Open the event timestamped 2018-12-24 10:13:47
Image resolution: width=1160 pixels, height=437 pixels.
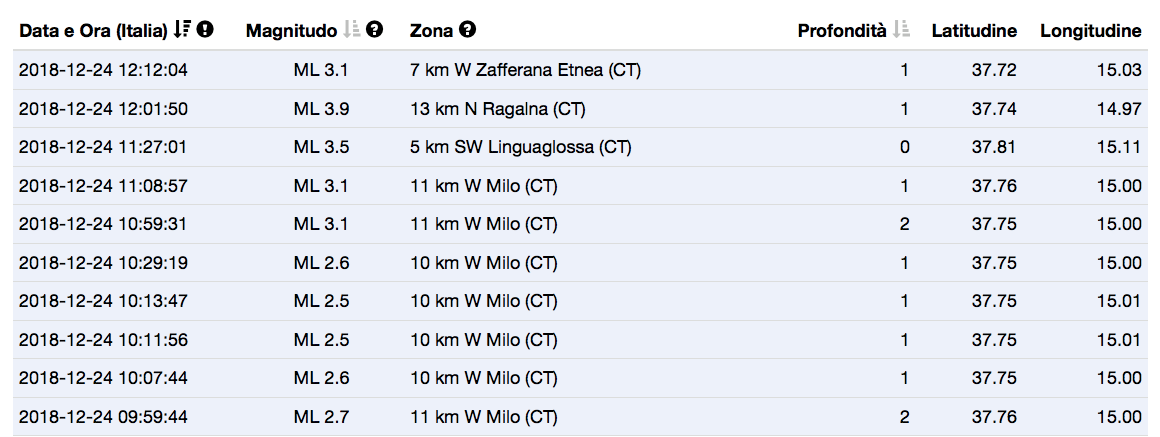(103, 301)
